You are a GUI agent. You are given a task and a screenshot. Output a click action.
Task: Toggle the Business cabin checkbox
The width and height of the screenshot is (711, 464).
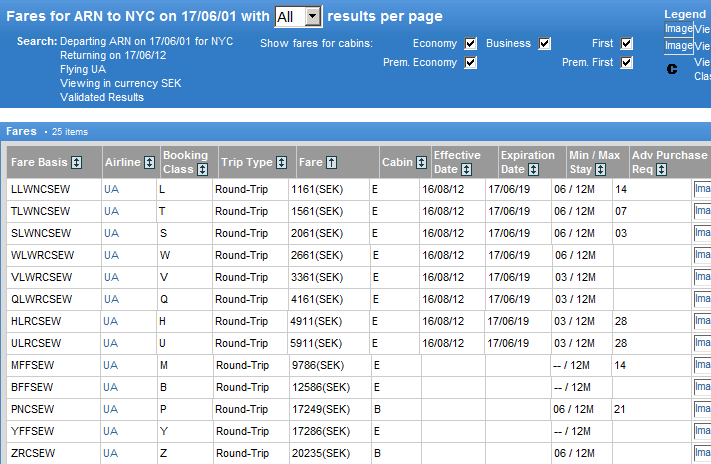(x=545, y=44)
